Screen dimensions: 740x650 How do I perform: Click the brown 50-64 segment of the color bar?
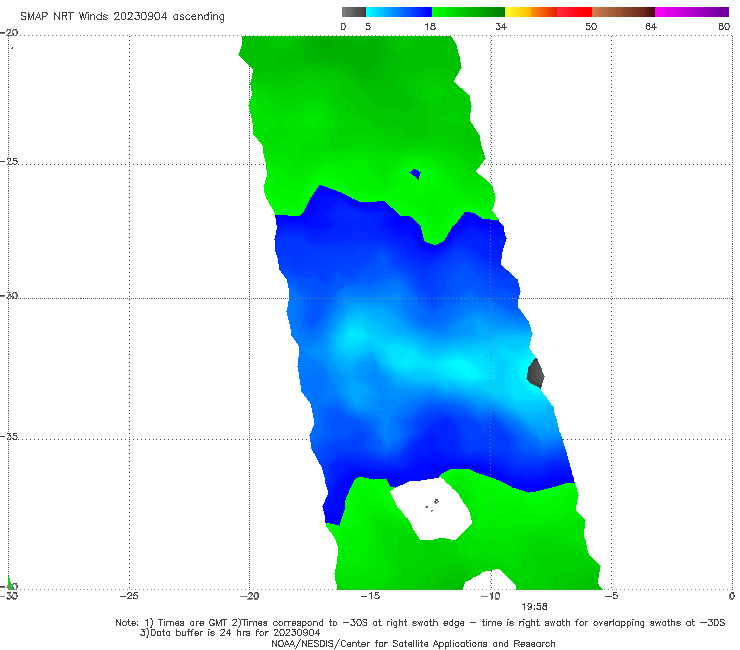(x=623, y=12)
